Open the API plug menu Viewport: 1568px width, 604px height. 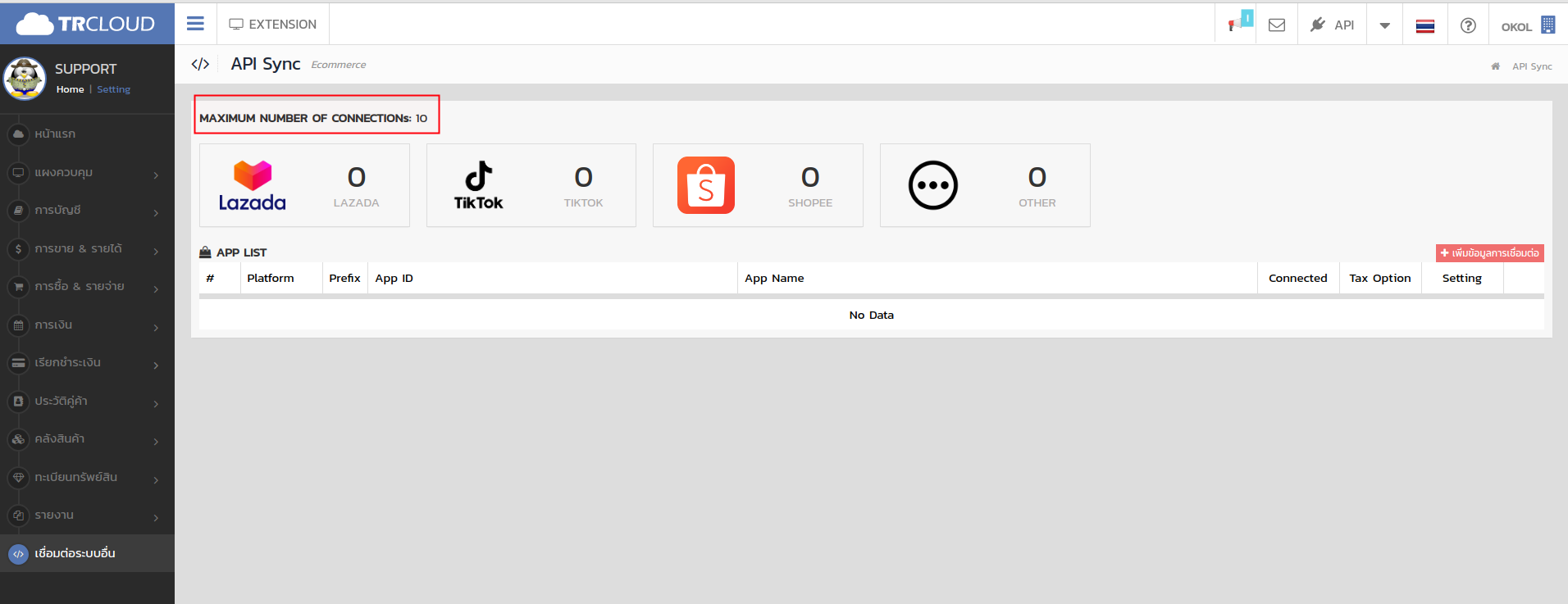[1332, 25]
